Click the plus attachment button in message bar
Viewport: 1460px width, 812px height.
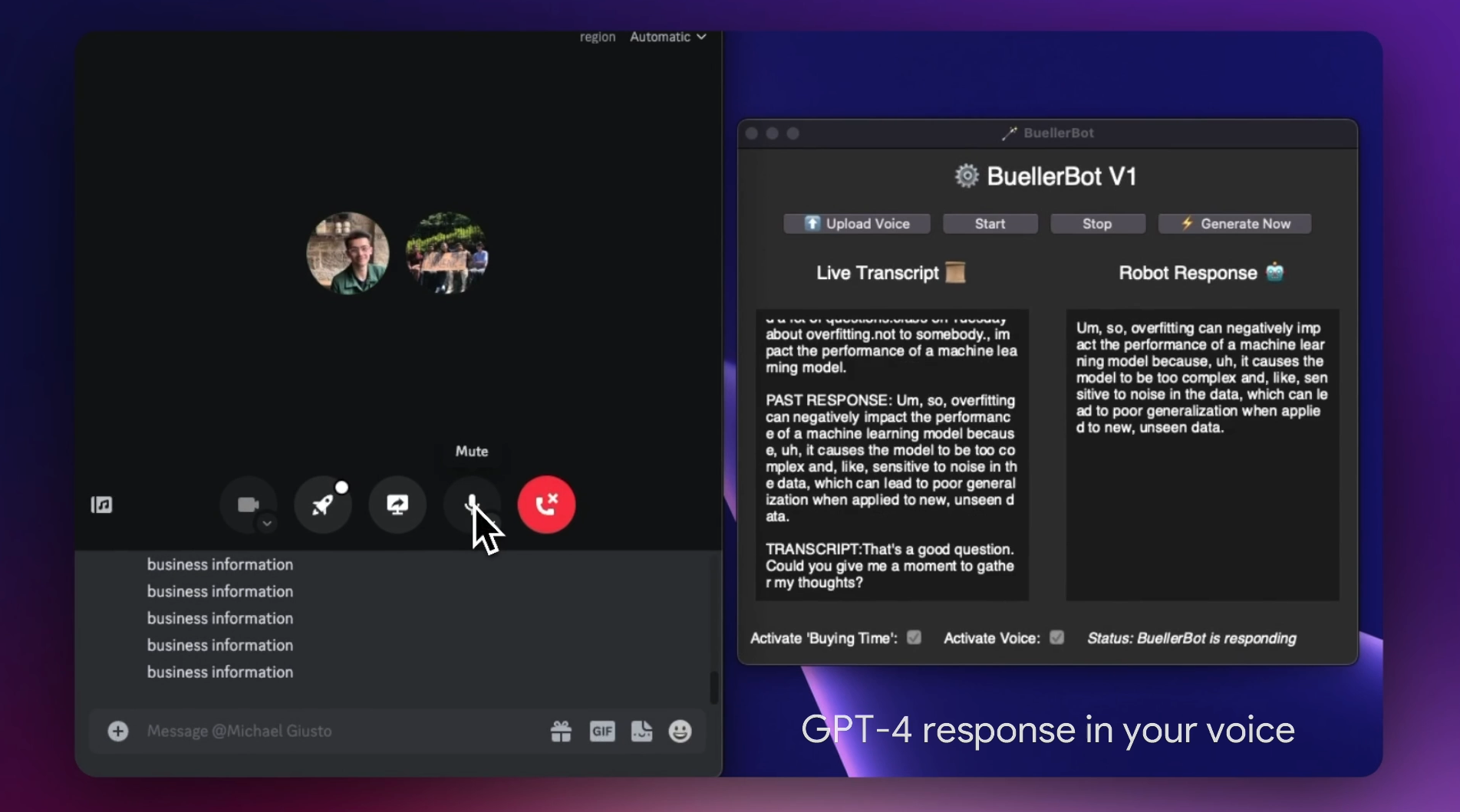118,731
